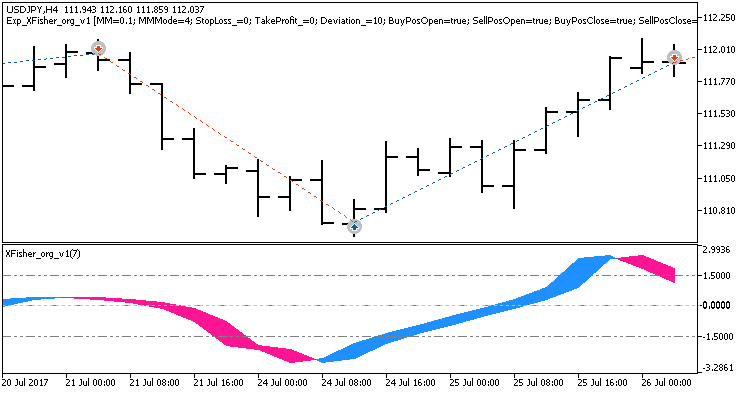Click the 25 Jul 00:00 time label

click(x=474, y=383)
